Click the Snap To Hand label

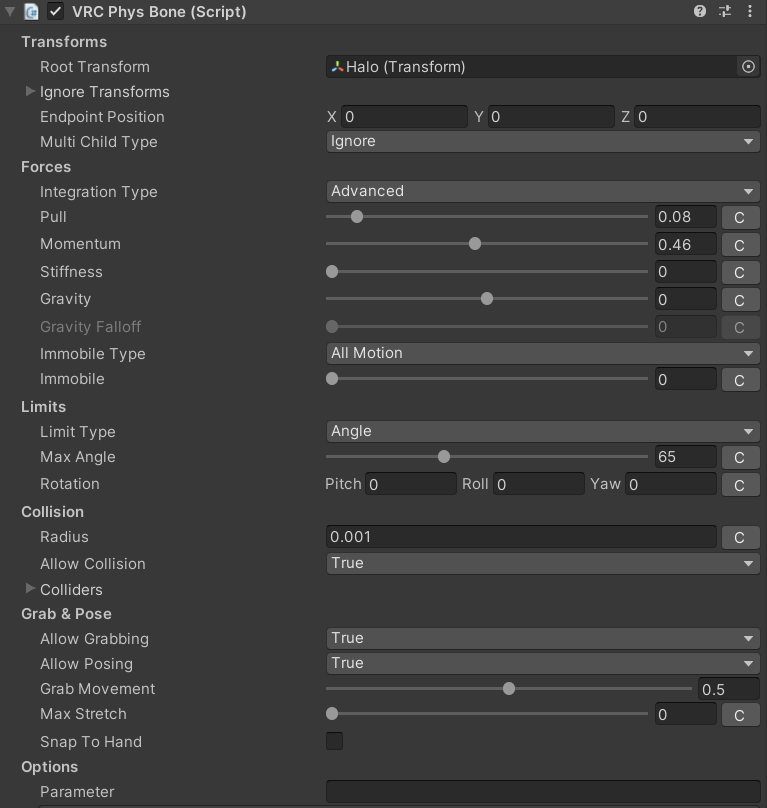tap(91, 742)
